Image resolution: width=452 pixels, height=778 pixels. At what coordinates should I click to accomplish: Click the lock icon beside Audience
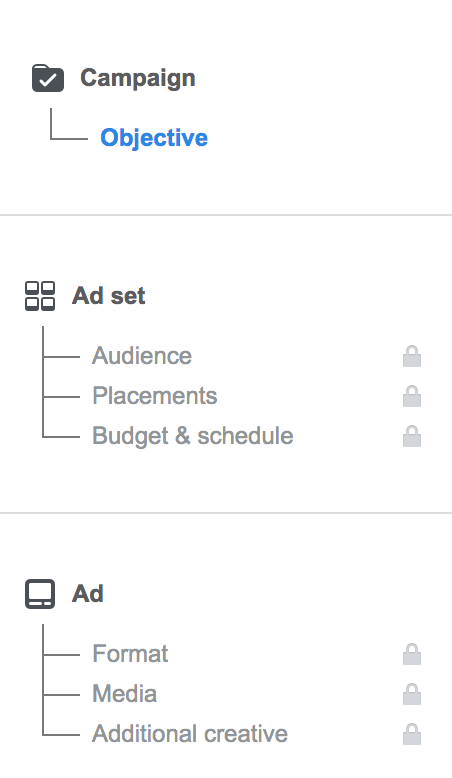click(412, 356)
